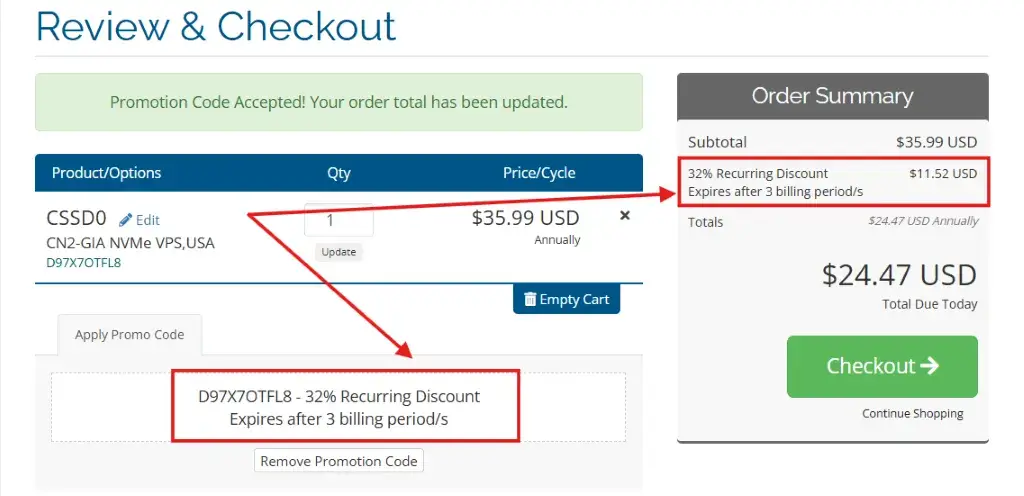Click the Product/Options column header
The image size is (1024, 496).
[x=106, y=173]
